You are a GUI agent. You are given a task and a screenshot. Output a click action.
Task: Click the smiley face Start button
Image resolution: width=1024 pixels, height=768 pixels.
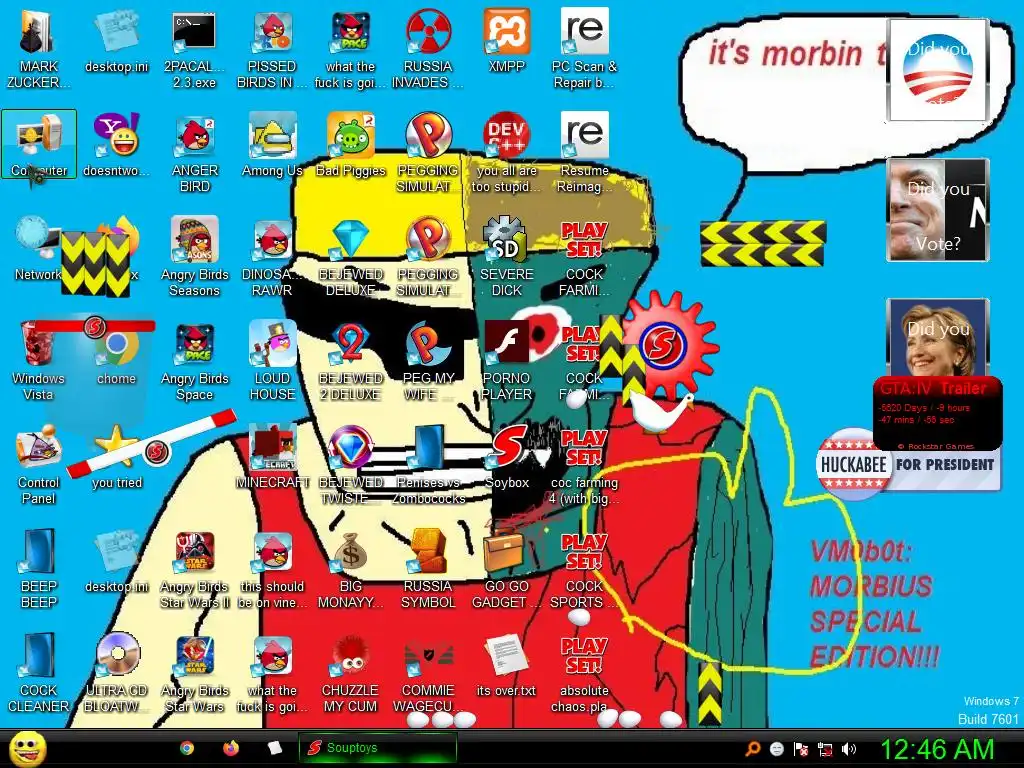point(28,748)
